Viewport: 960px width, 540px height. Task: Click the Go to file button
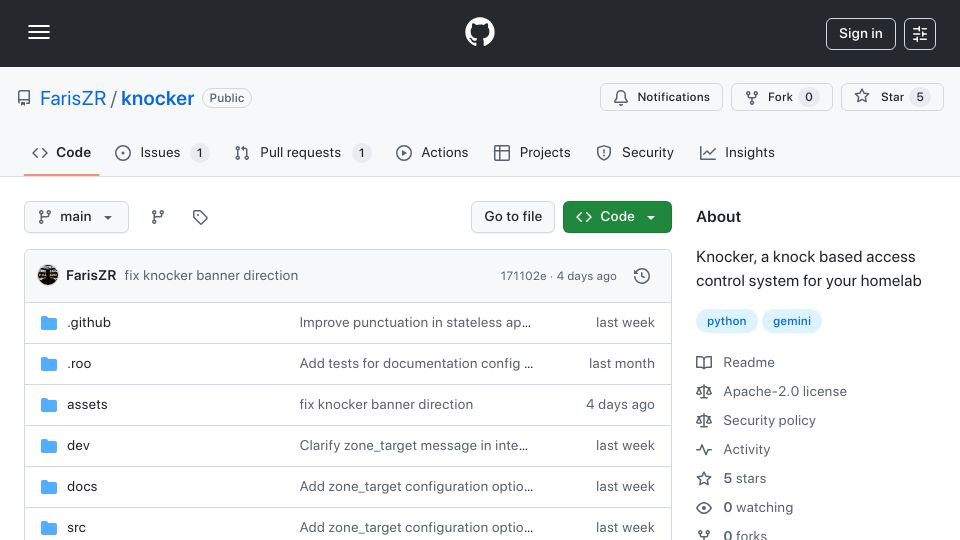pyautogui.click(x=513, y=217)
